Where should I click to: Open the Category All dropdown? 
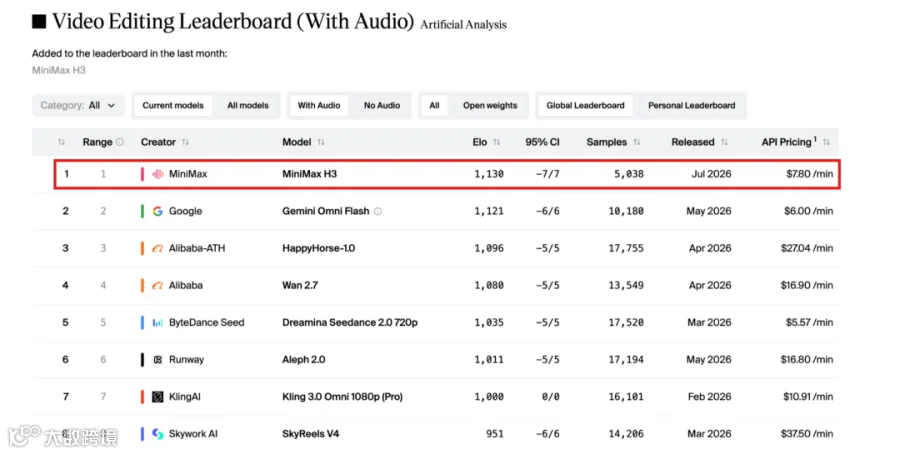78,106
